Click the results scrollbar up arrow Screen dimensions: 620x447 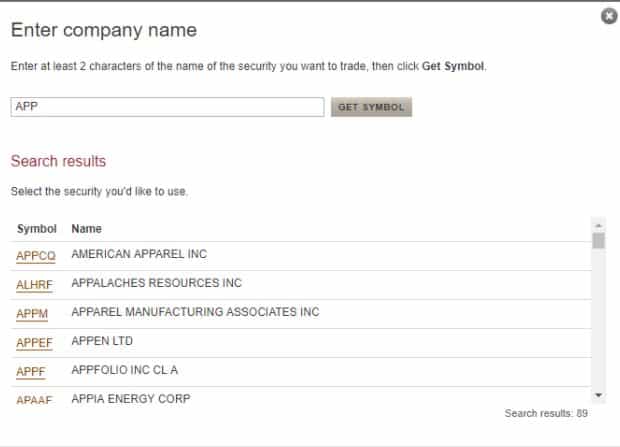coord(599,225)
